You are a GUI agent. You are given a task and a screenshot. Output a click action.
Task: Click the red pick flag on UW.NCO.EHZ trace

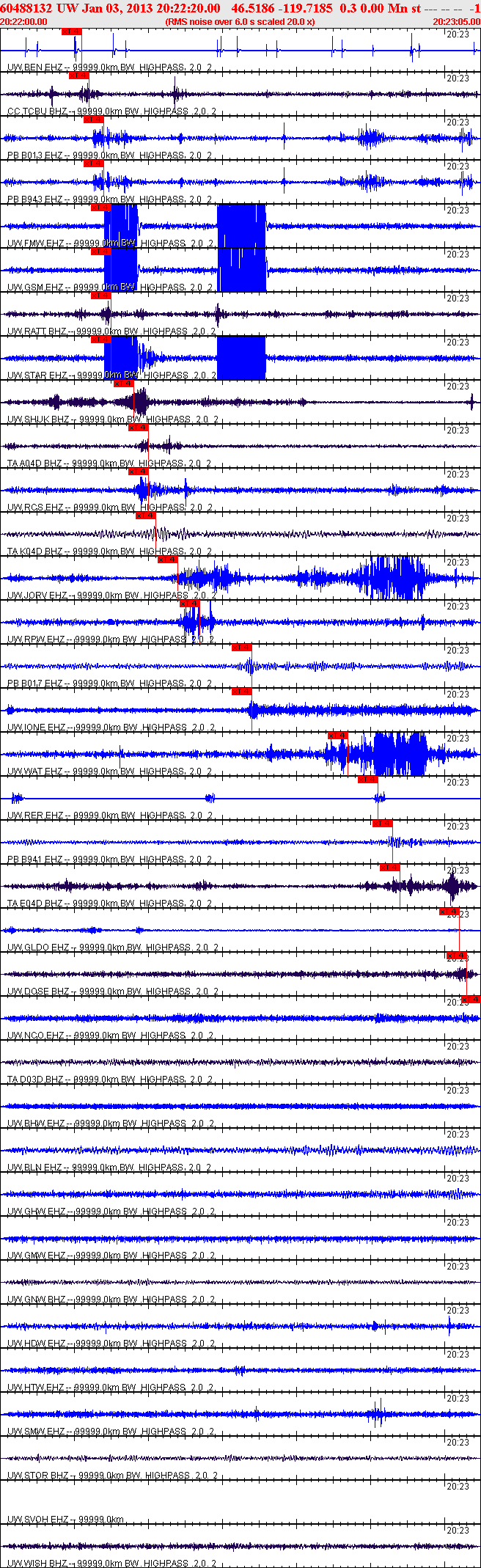[x=471, y=1000]
